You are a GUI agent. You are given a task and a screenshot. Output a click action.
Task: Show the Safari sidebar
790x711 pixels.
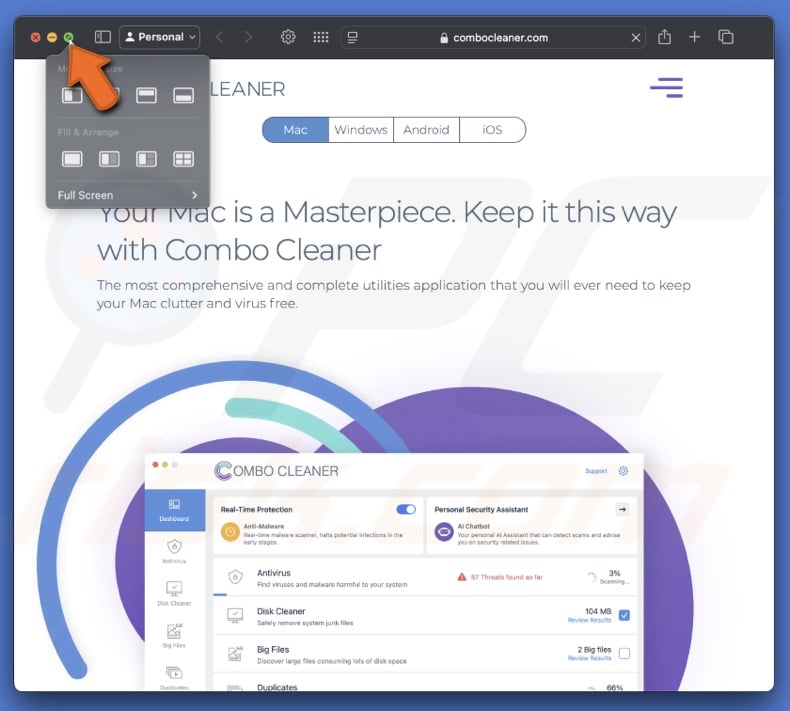pos(102,37)
